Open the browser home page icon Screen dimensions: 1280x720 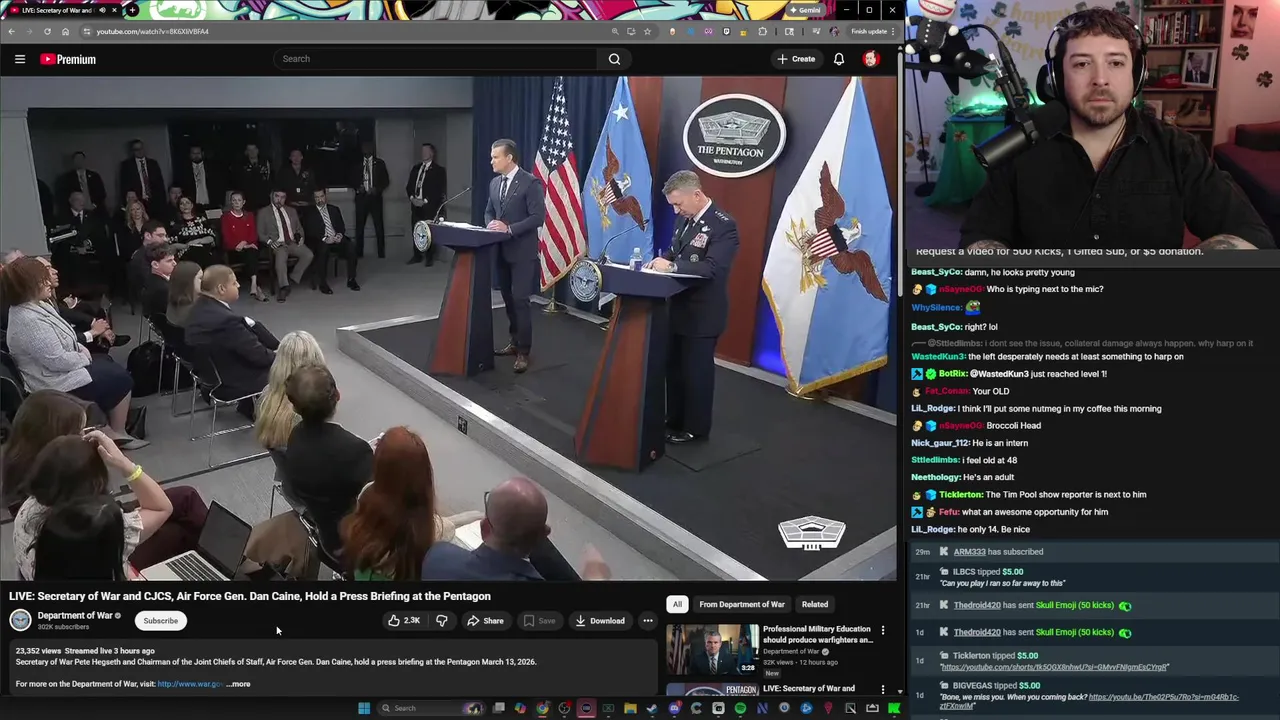[65, 31]
